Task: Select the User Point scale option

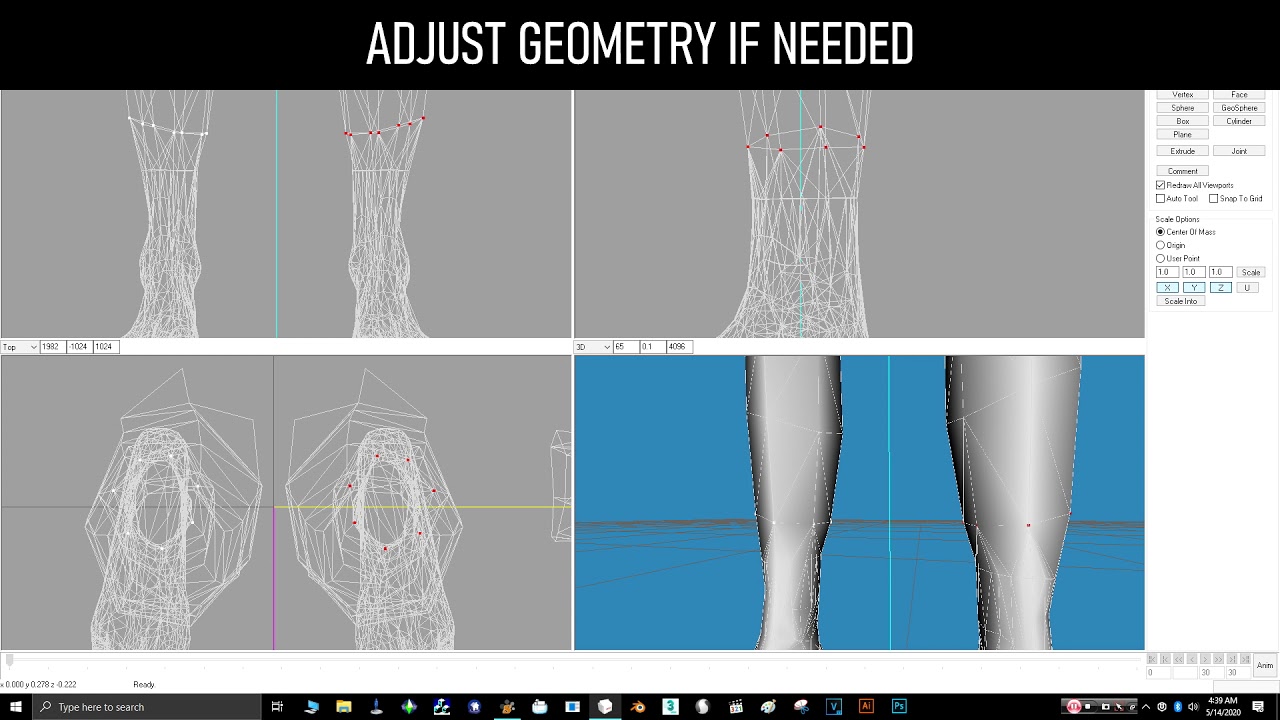Action: pyautogui.click(x=1160, y=258)
